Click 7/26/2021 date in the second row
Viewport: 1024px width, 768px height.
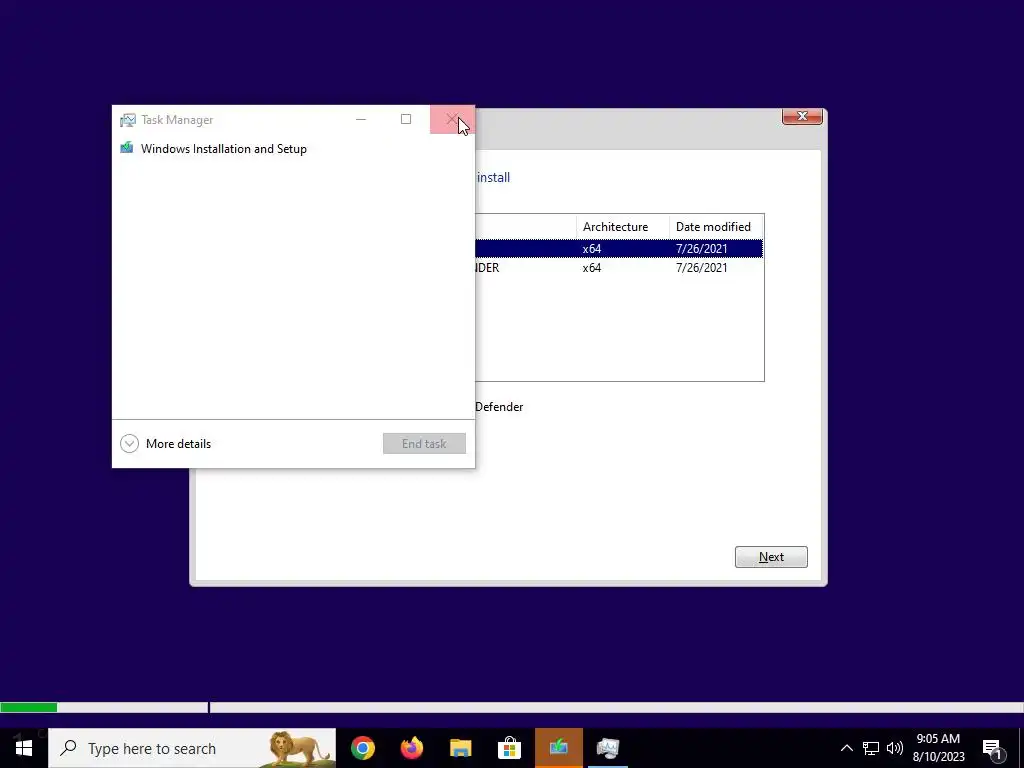click(701, 268)
